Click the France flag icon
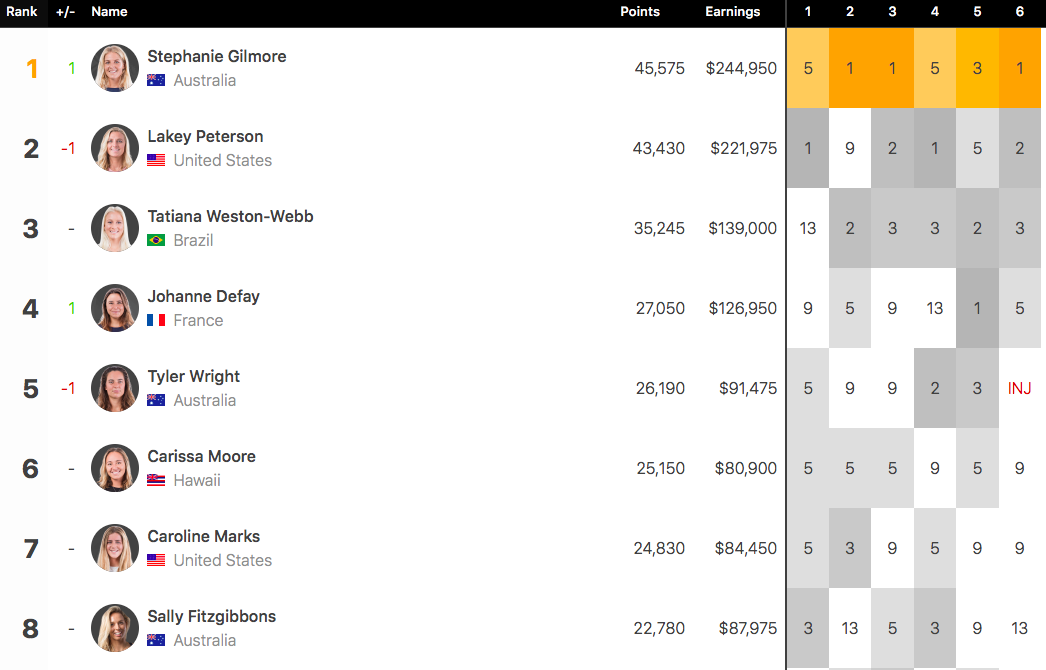 pyautogui.click(x=156, y=320)
